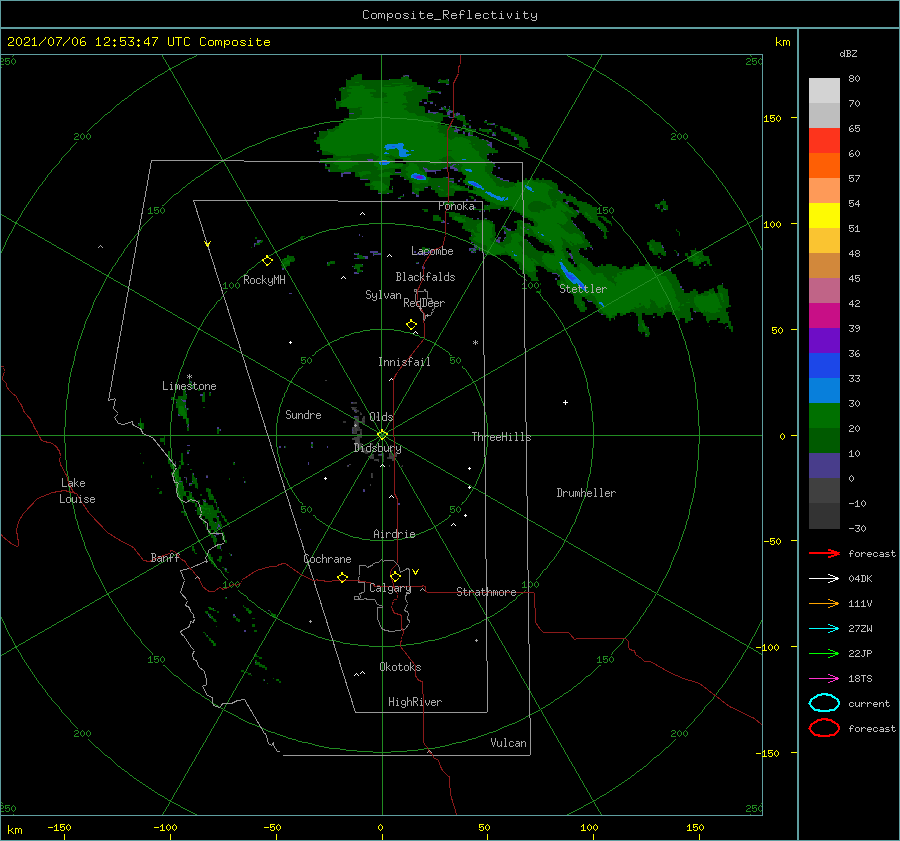Click the Vulcan city label

pyautogui.click(x=508, y=743)
